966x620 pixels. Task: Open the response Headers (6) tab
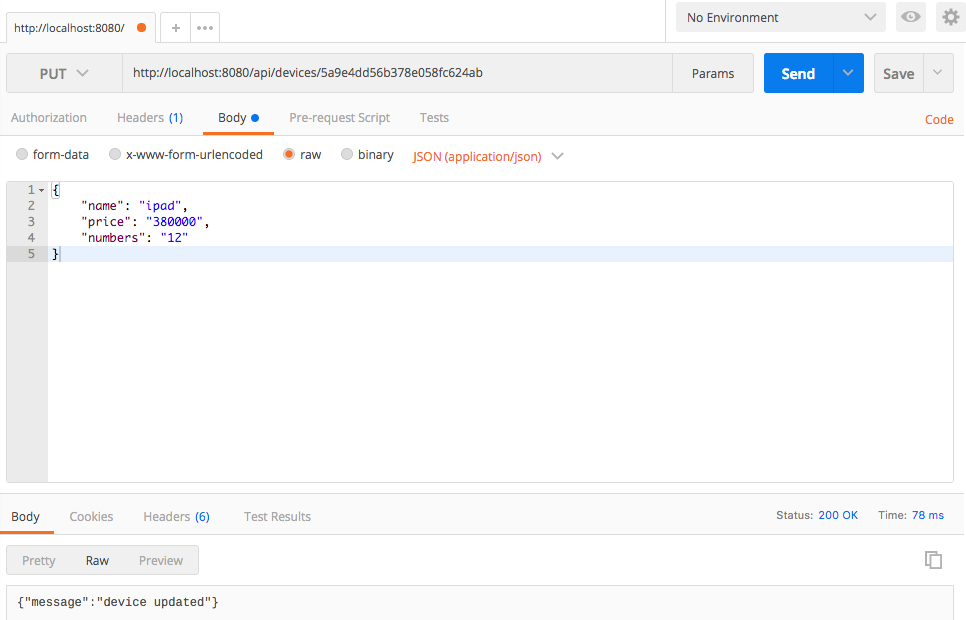point(176,516)
